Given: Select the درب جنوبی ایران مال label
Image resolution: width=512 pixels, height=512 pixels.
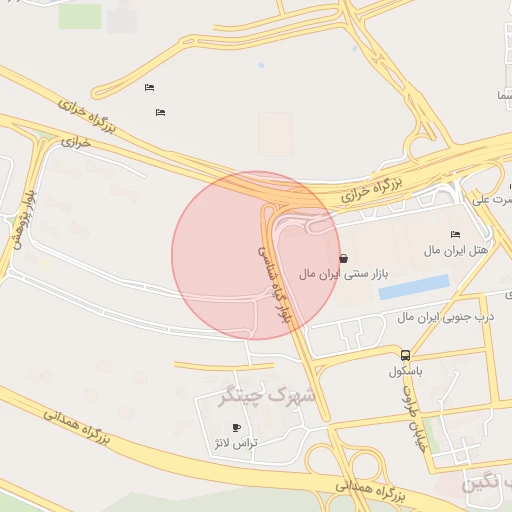Looking at the screenshot, I should tap(446, 318).
